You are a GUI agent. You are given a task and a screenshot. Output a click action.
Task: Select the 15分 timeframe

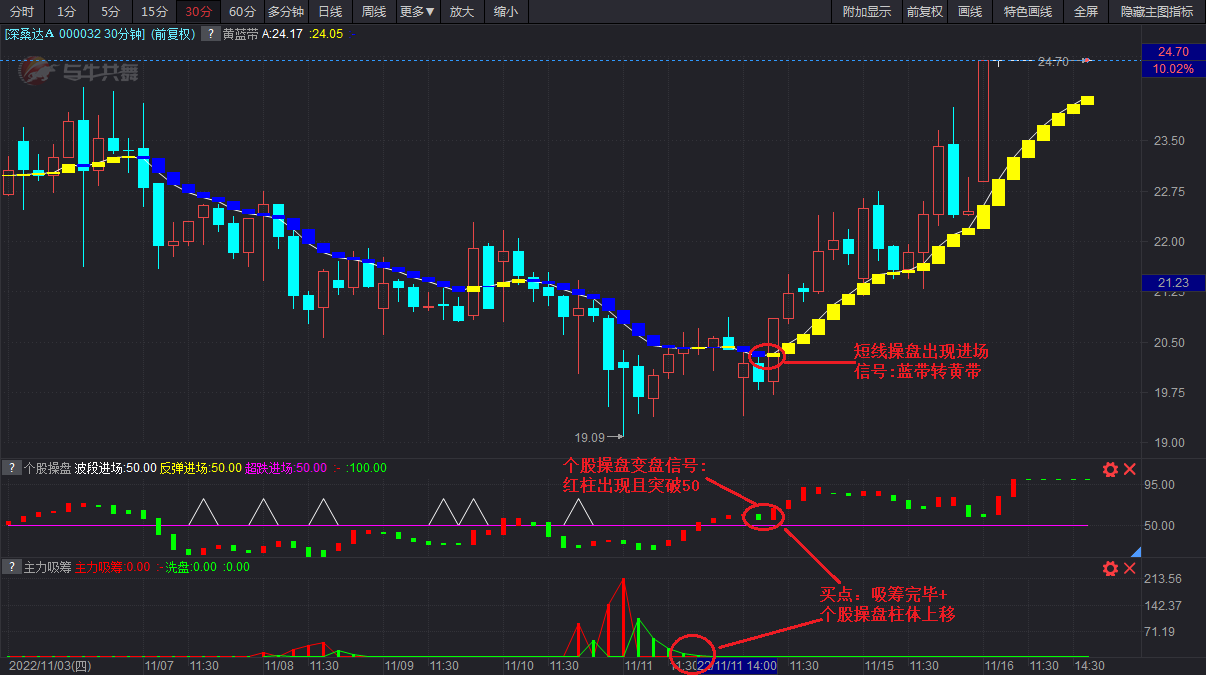(x=154, y=12)
